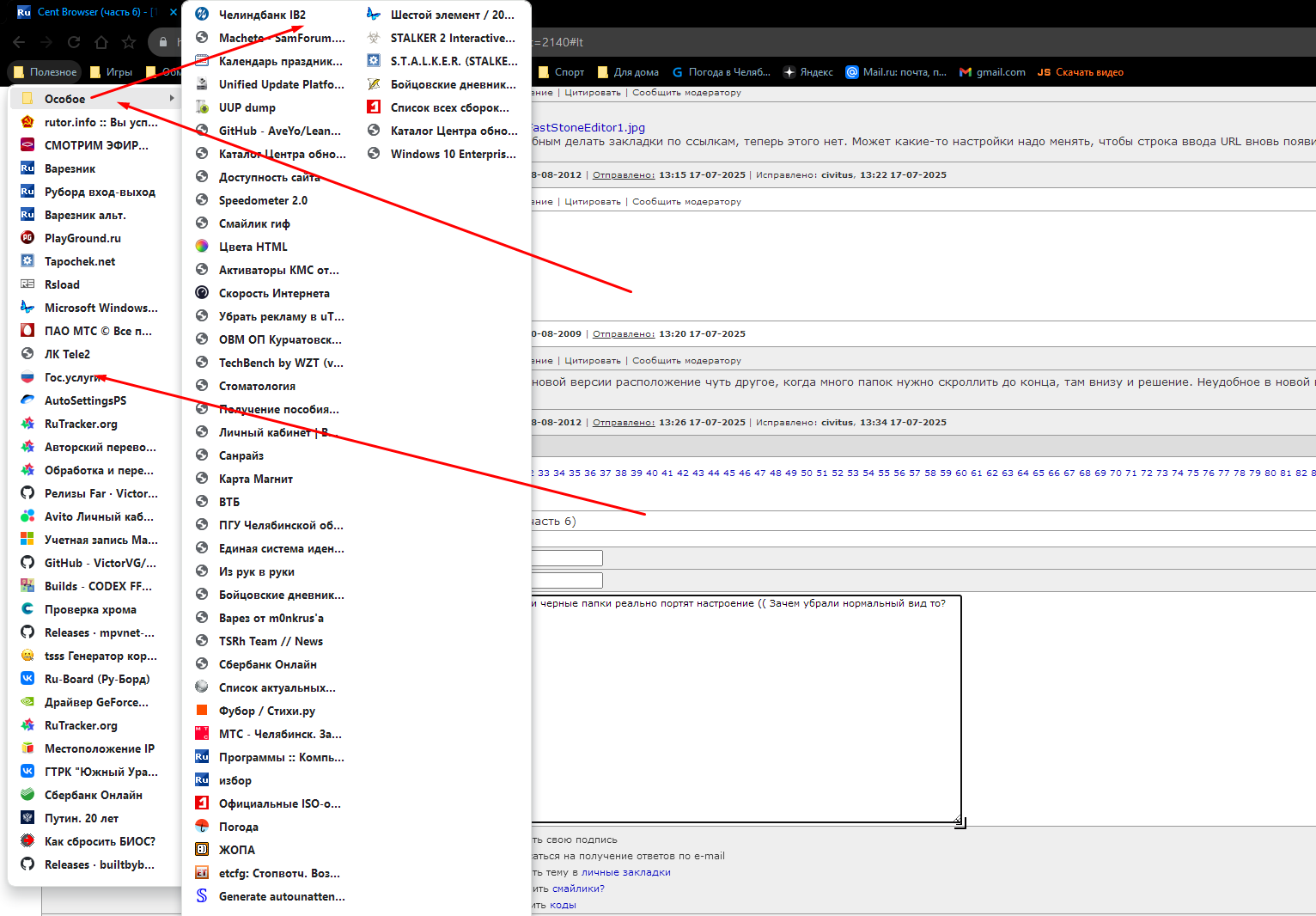Bookmark this page with the star icon
1316x916 pixels.
129,42
